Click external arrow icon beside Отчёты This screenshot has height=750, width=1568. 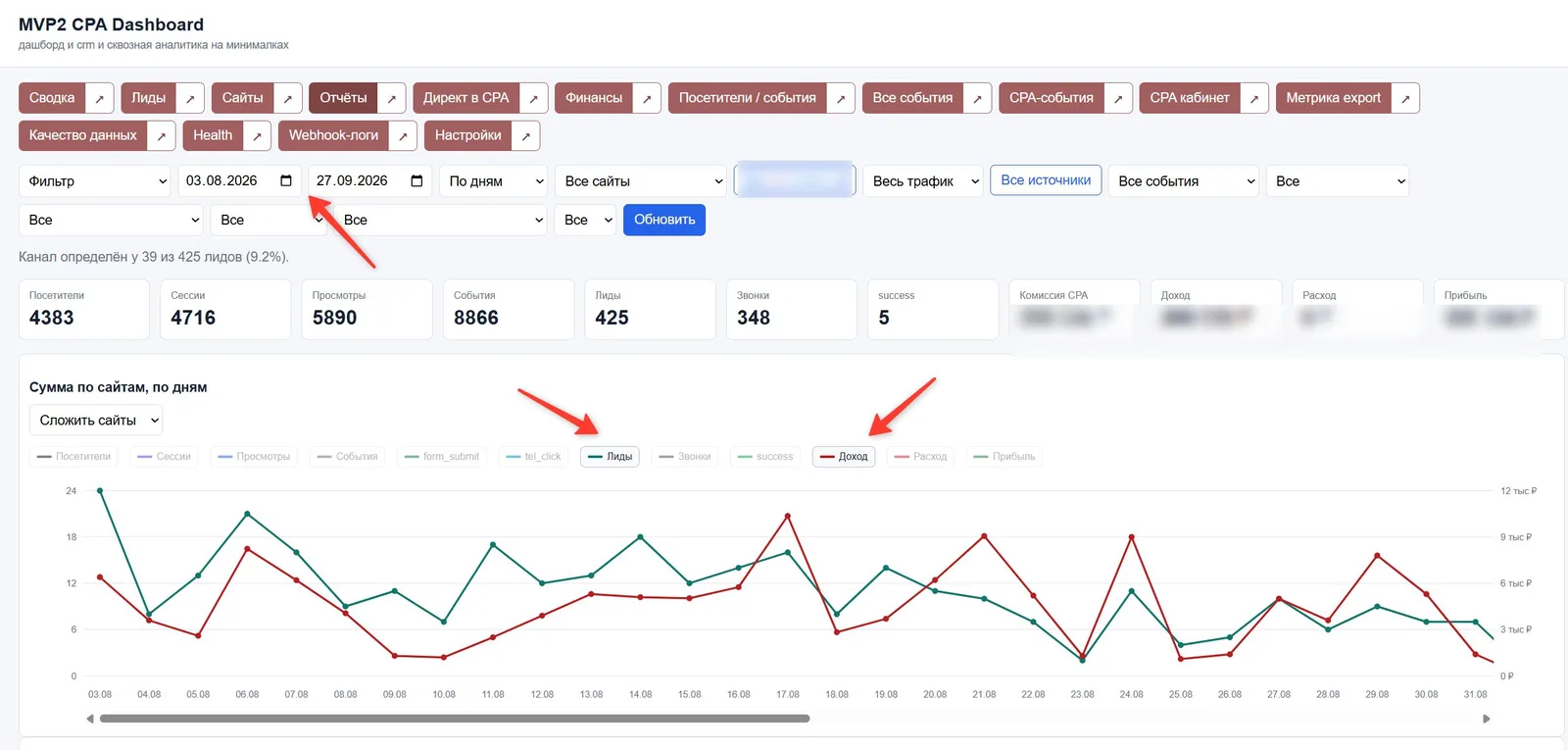(391, 98)
